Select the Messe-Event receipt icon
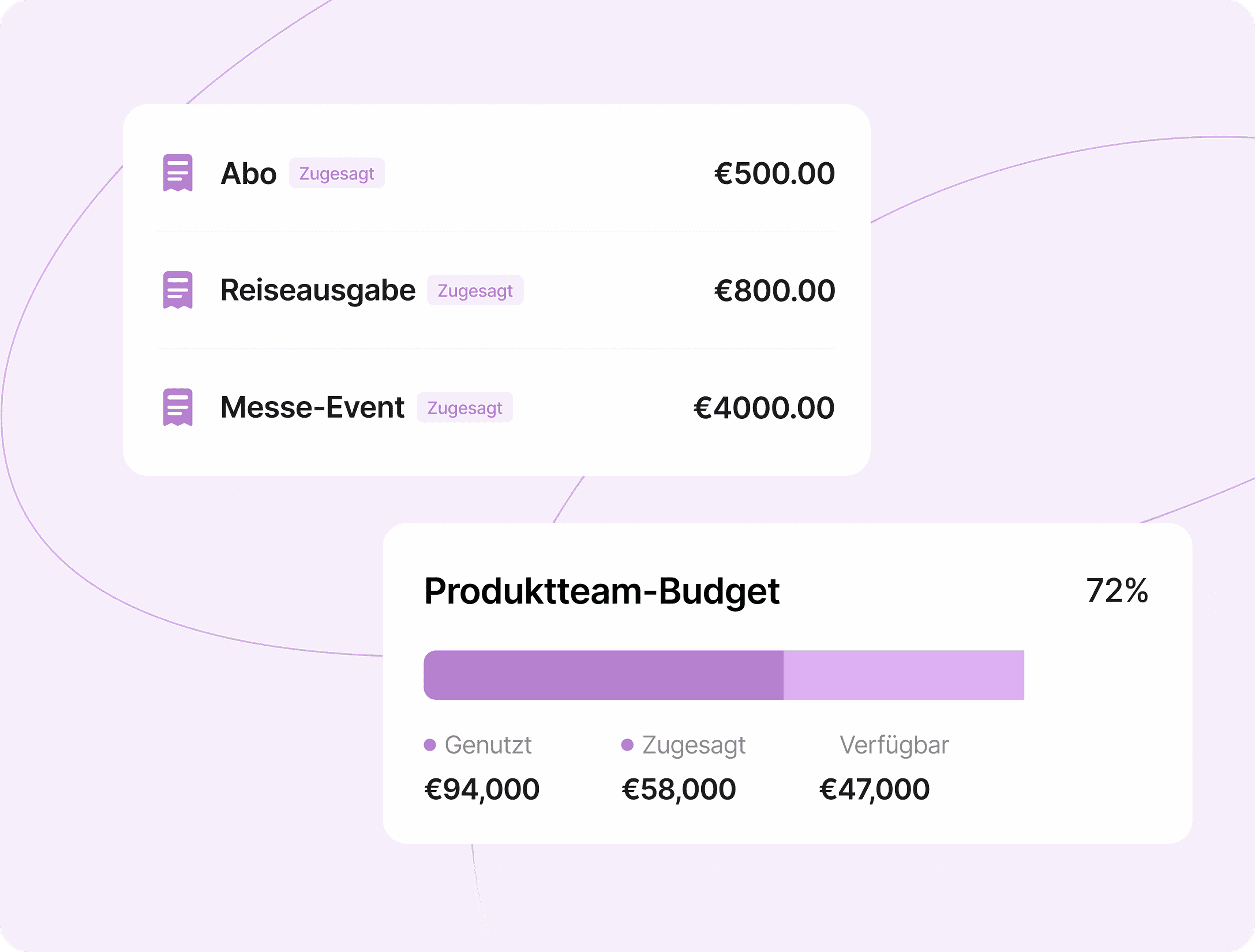Screen dimensions: 1255x952 [178, 407]
